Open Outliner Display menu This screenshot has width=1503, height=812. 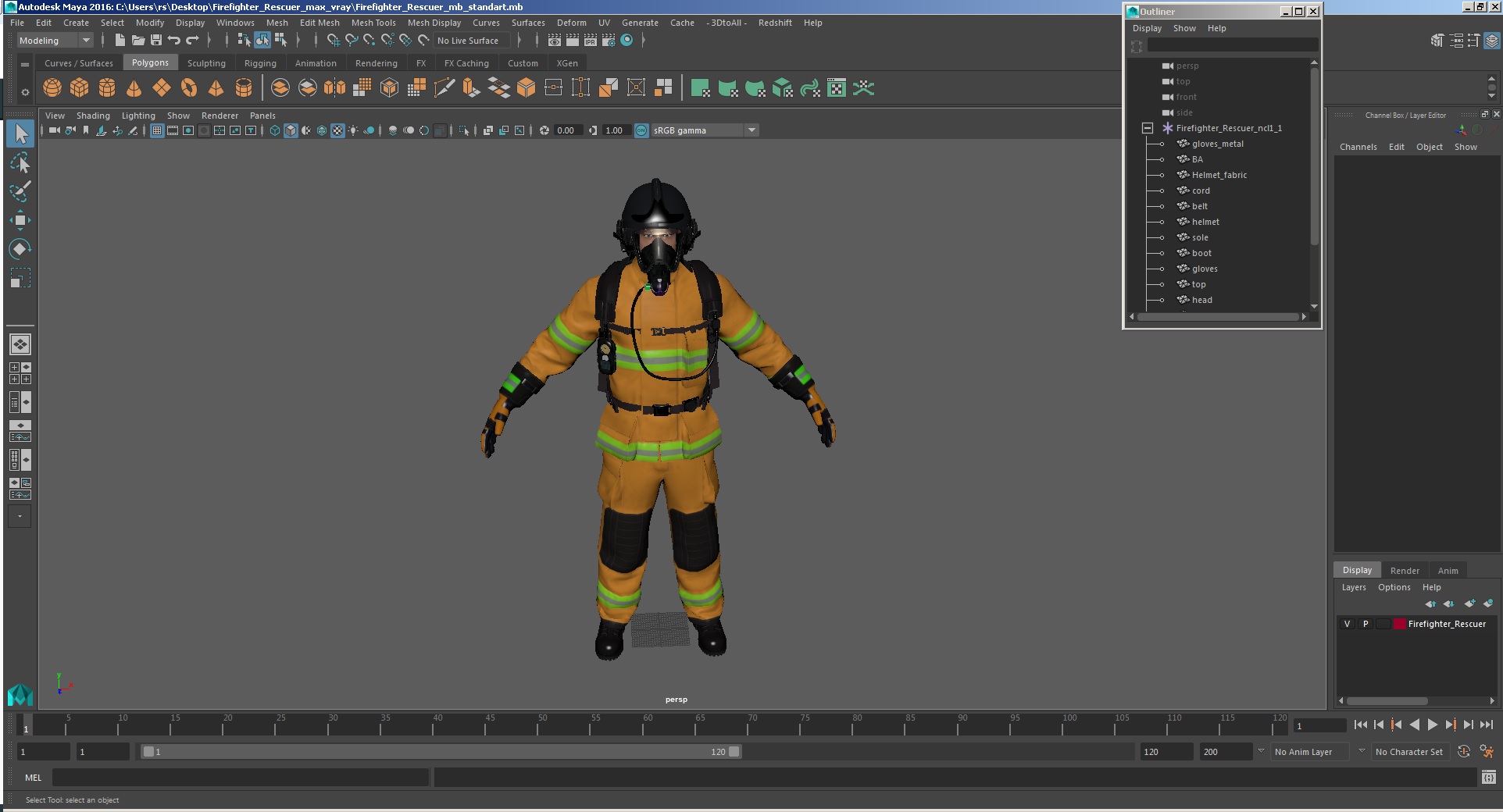[x=1147, y=28]
